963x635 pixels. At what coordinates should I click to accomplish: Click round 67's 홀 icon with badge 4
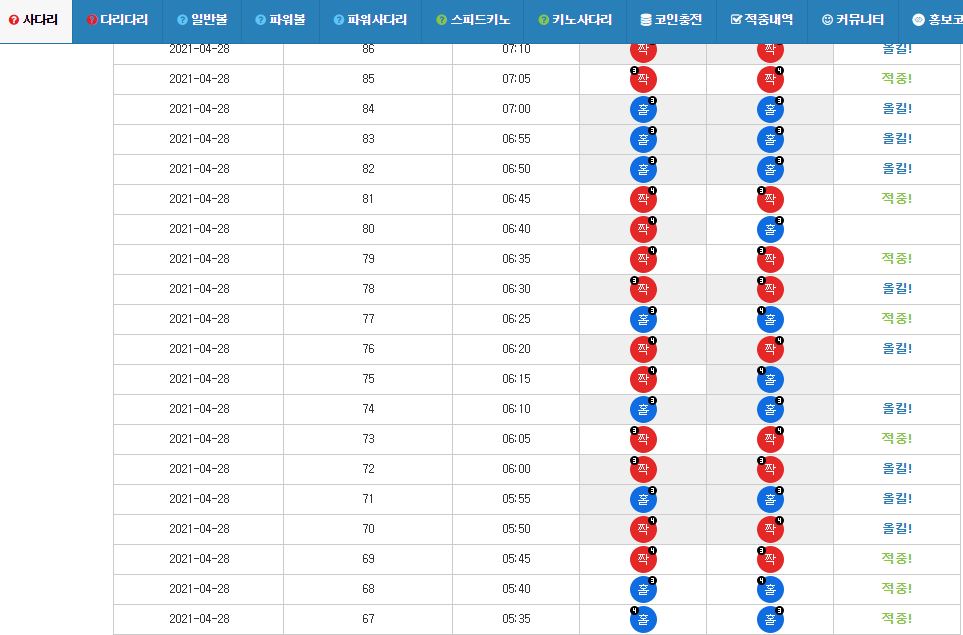point(643,619)
